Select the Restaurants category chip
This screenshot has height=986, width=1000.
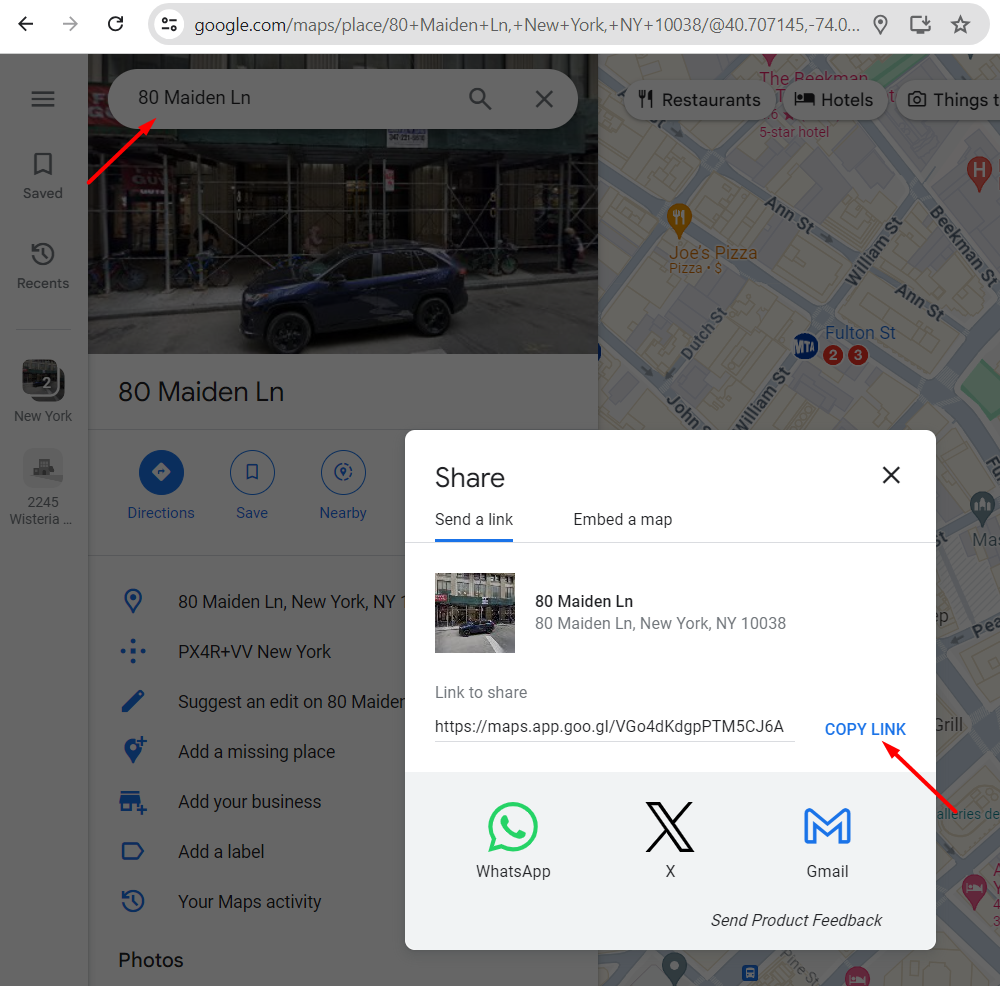point(700,99)
